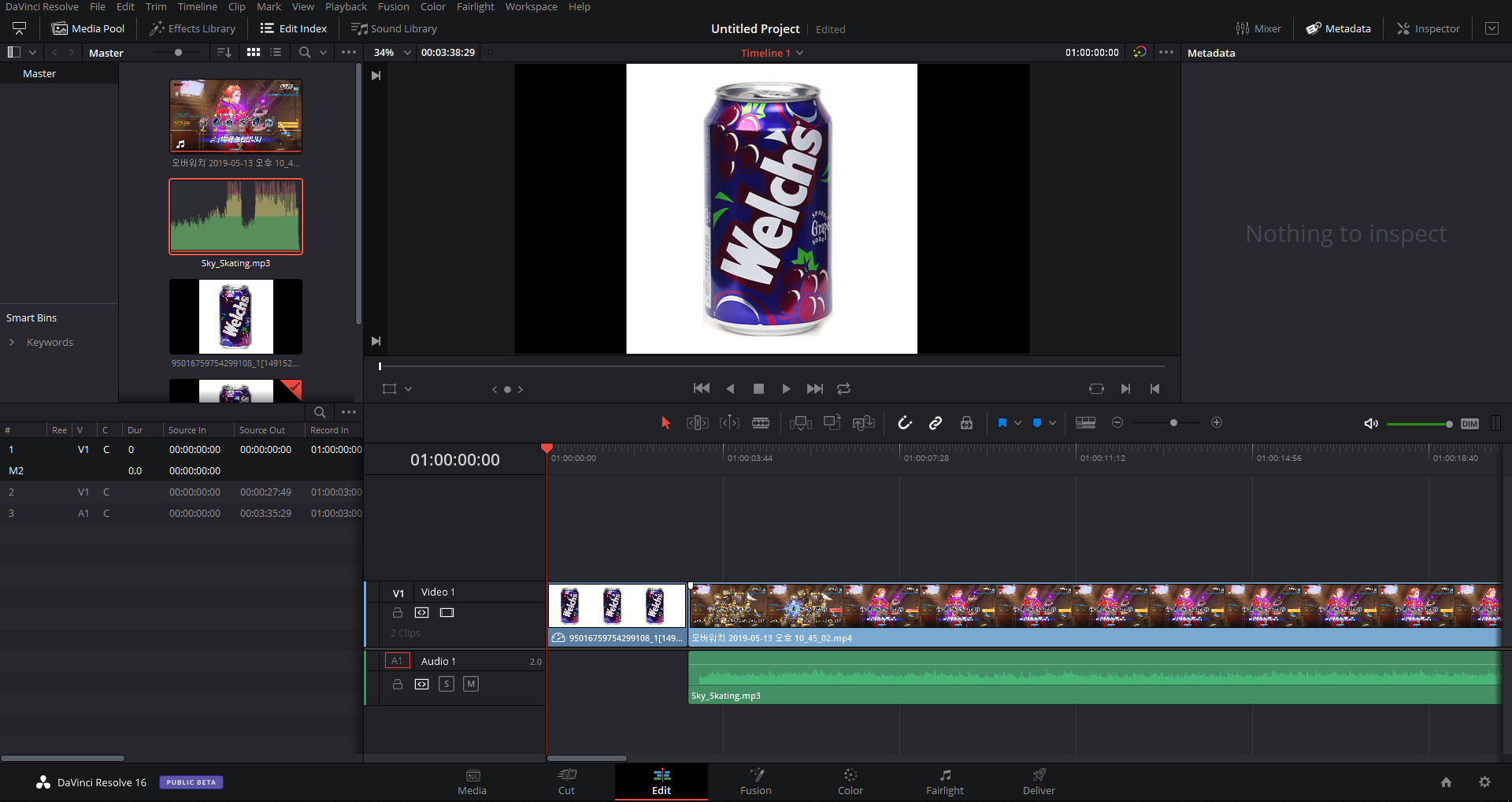
Task: Expand the top-right panel toggle arrow
Action: tap(1492, 28)
